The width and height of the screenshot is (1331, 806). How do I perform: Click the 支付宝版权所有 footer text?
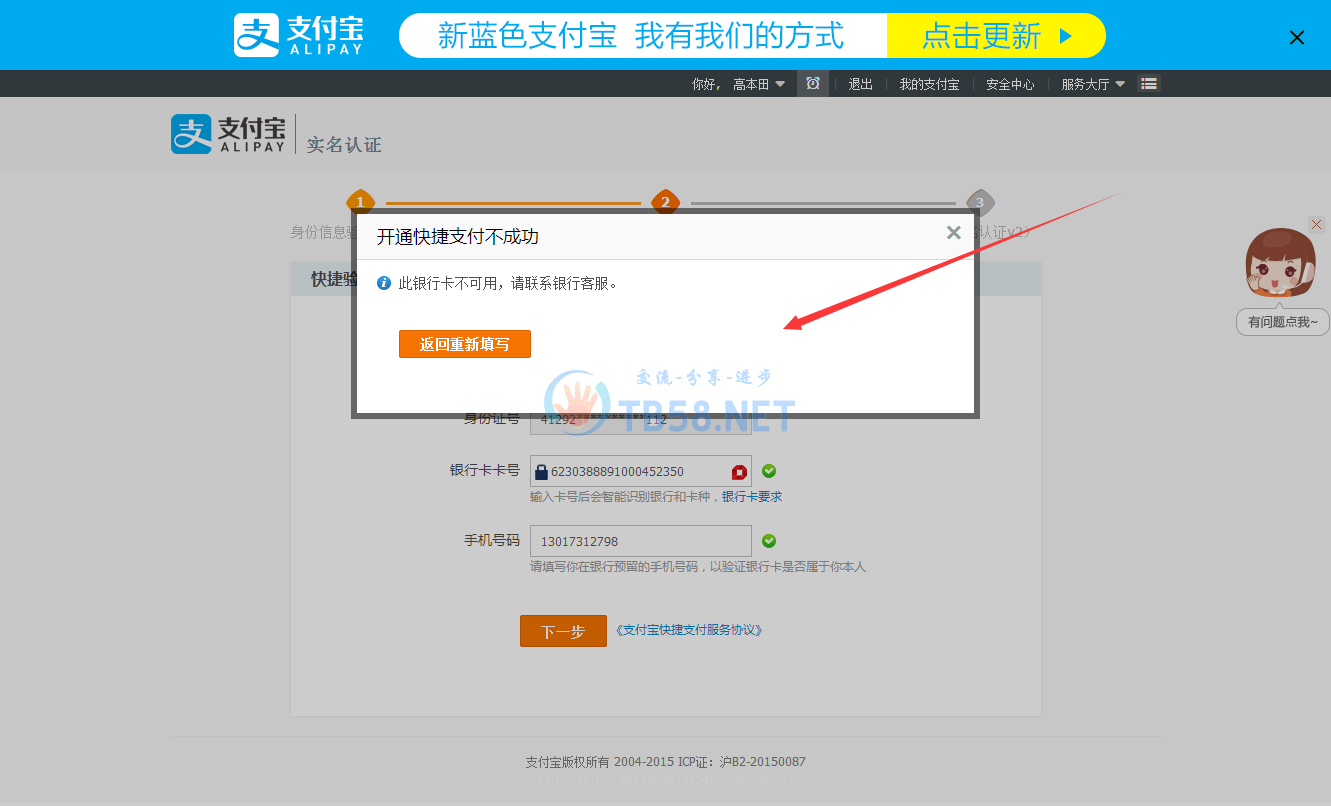click(665, 762)
